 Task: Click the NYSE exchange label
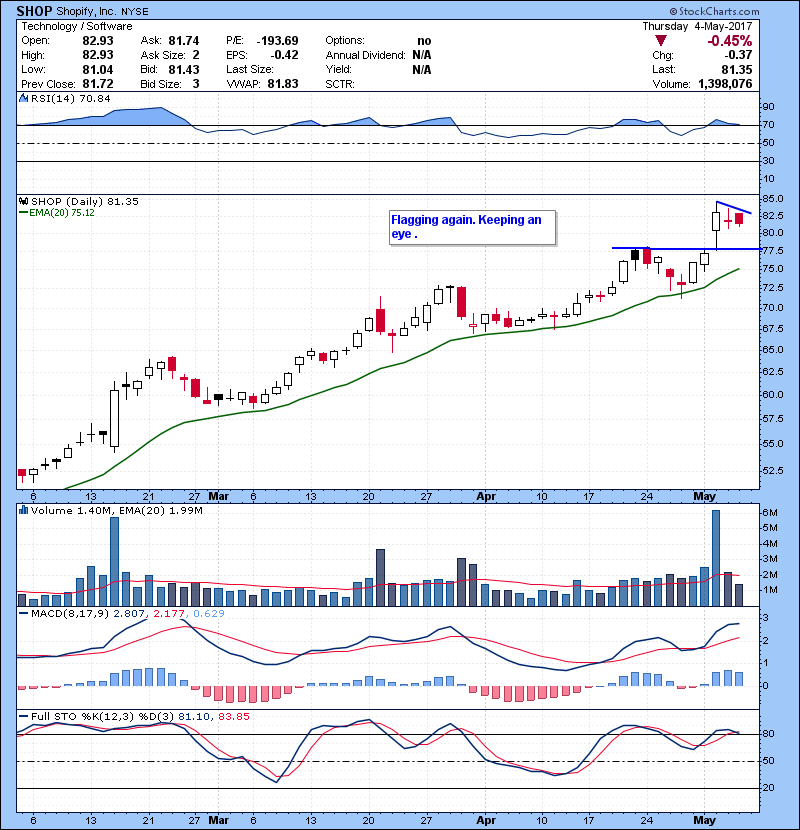[x=135, y=12]
